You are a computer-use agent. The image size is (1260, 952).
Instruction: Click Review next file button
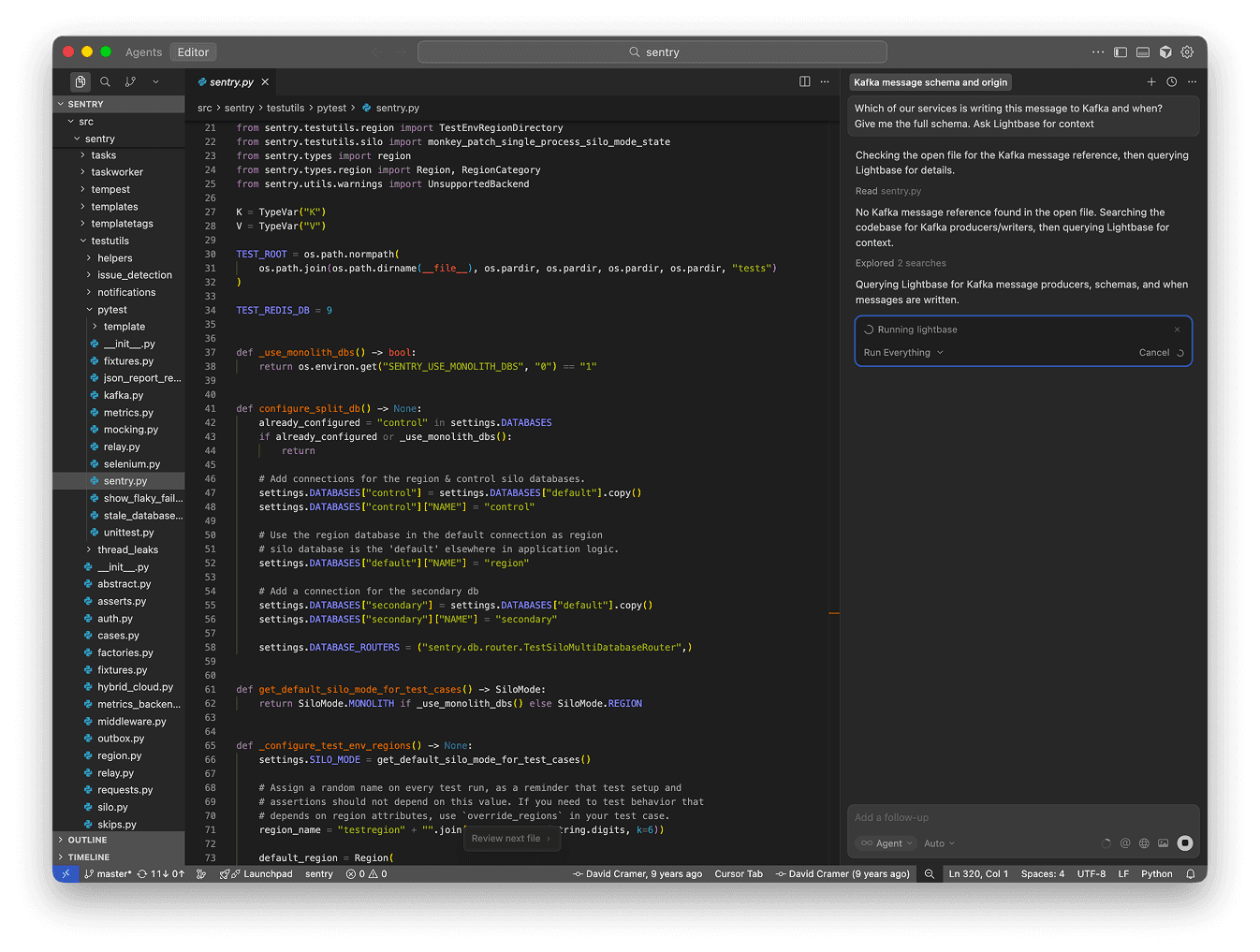coord(510,839)
